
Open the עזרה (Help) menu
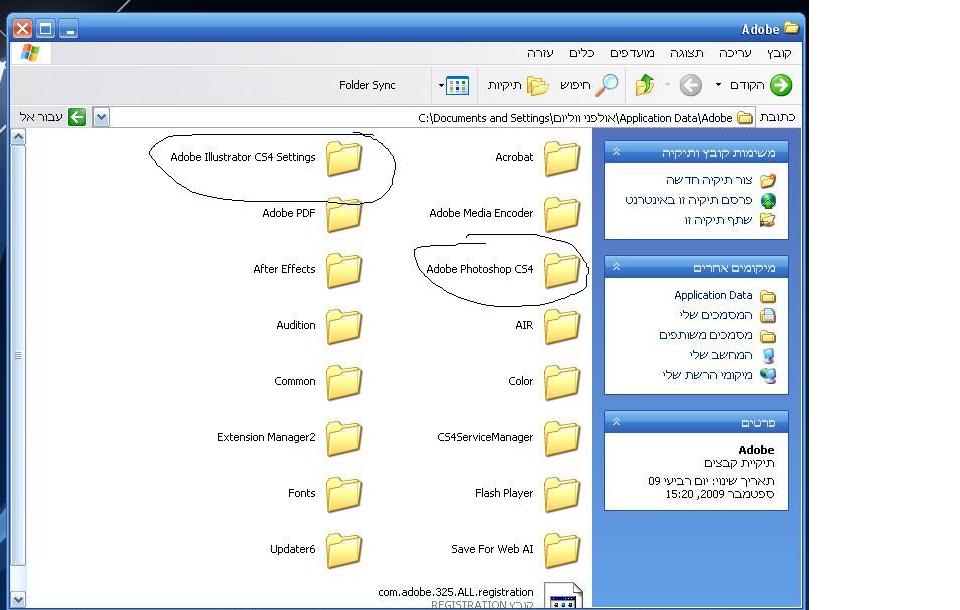tap(540, 53)
